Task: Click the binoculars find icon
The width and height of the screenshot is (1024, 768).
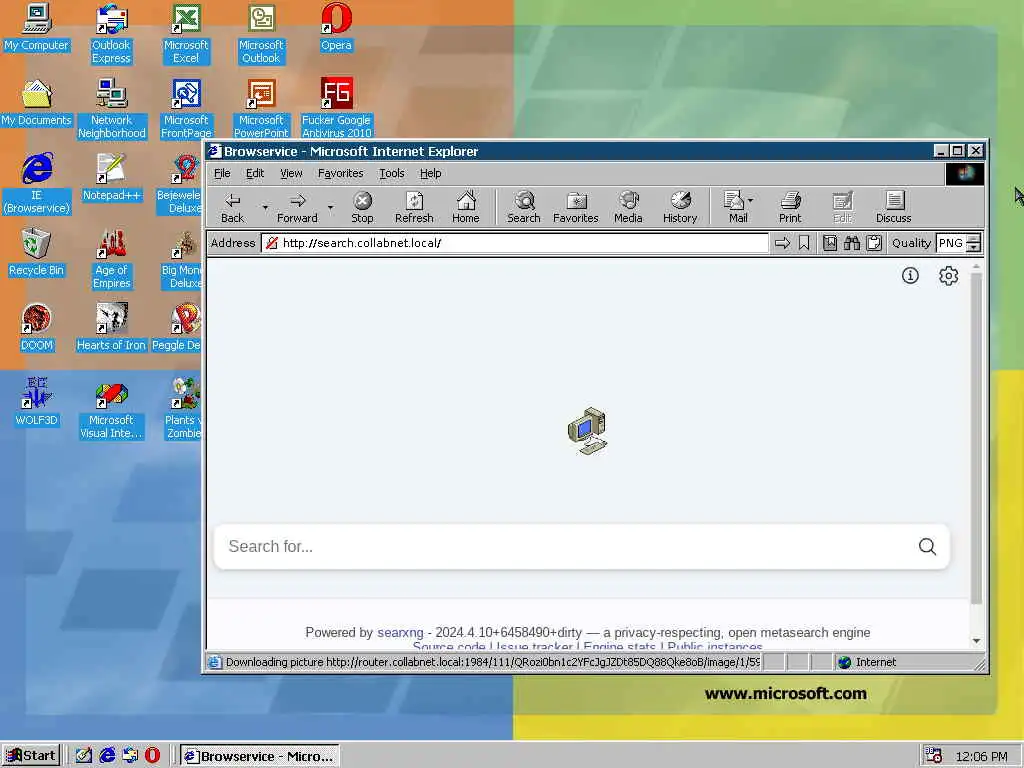Action: point(852,244)
